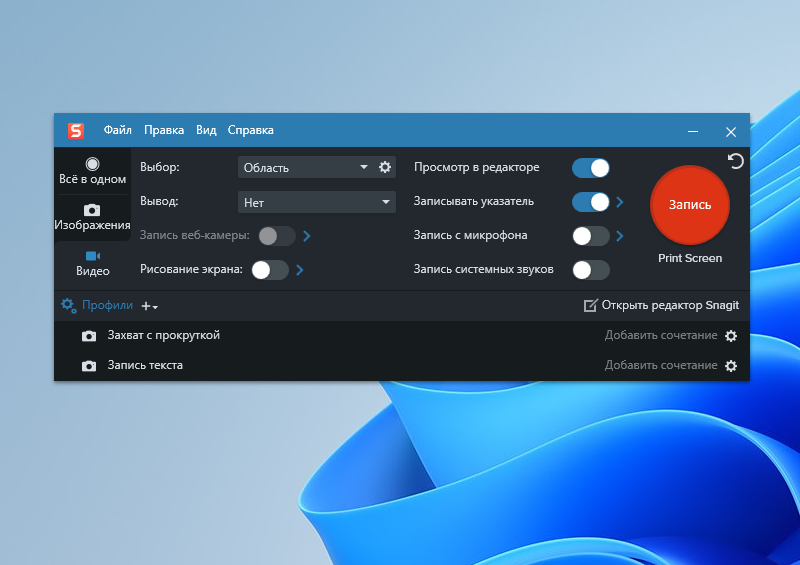Open the Профили gear icon
Image resolution: width=800 pixels, height=565 pixels.
(68, 305)
